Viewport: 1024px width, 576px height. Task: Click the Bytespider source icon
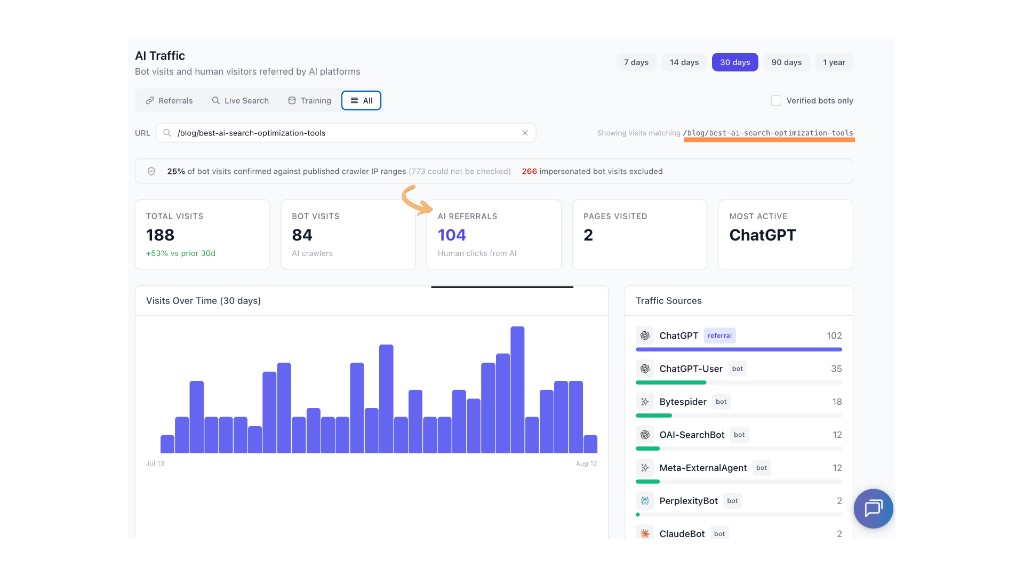click(x=645, y=402)
